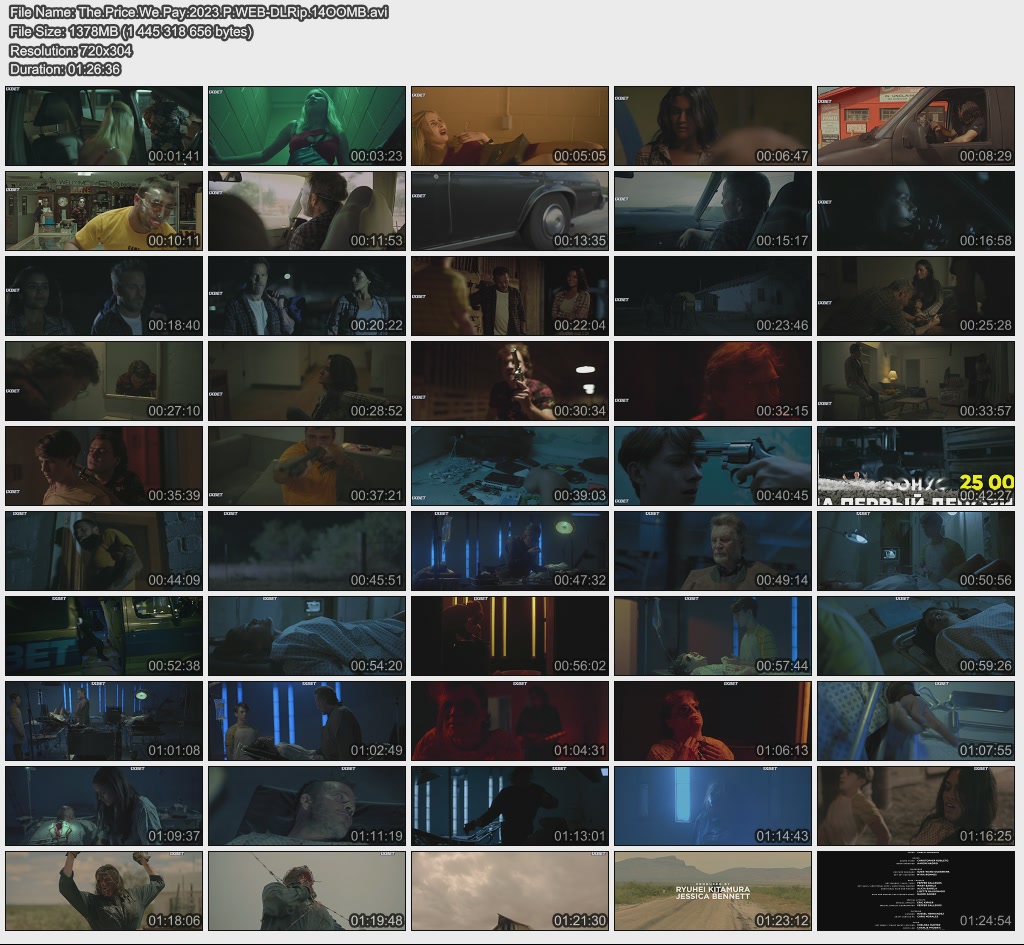This screenshot has height=945, width=1024.
Task: Select the green-lit frame at 00:03:23
Action: (x=307, y=126)
